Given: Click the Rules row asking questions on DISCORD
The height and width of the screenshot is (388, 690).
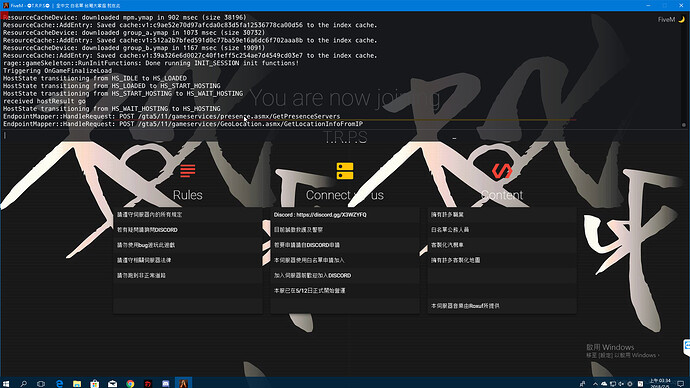Looking at the screenshot, I should 188,230.
